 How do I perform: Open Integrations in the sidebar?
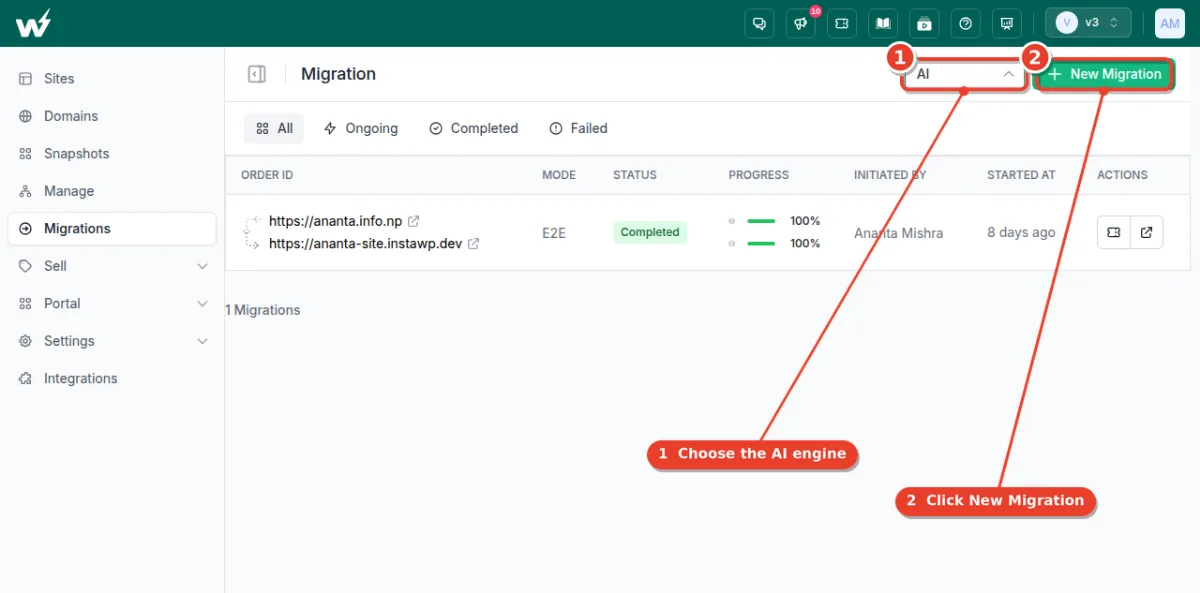tap(112, 379)
